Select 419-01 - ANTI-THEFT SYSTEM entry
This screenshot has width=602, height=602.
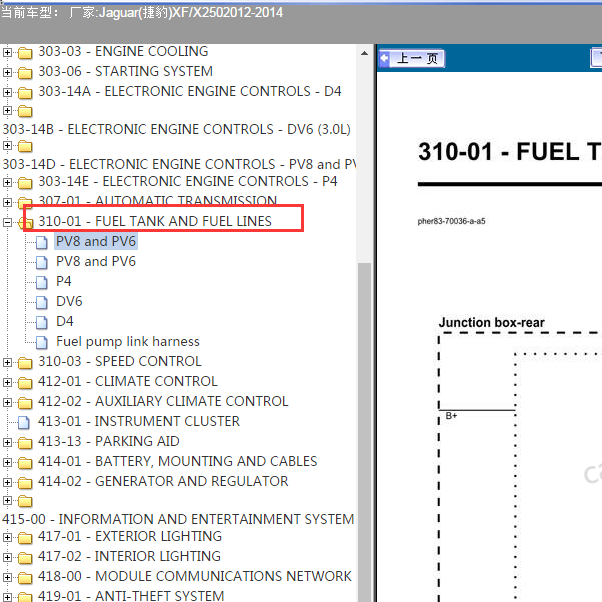coord(131,596)
